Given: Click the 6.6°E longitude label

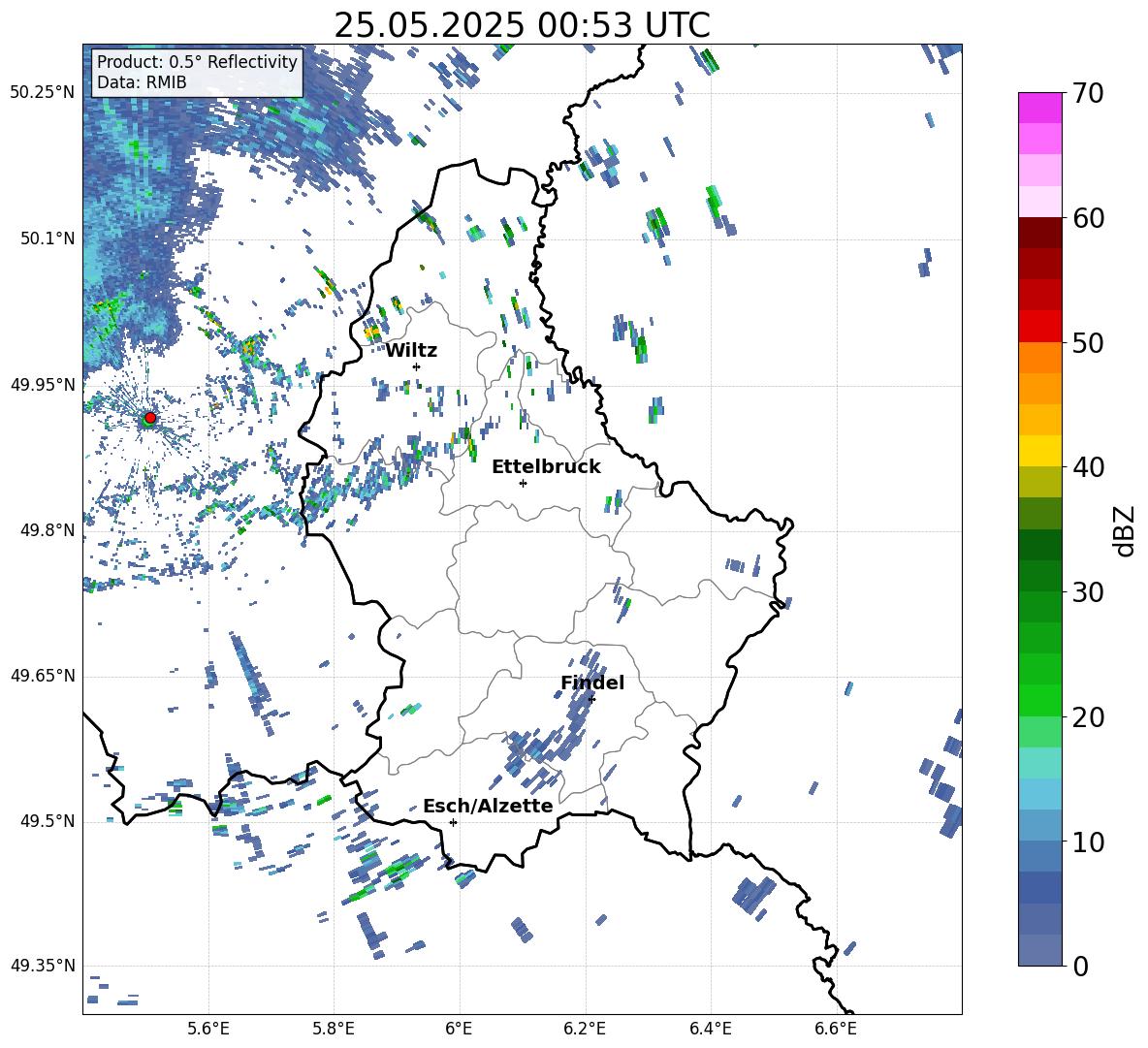Looking at the screenshot, I should pyautogui.click(x=836, y=1029).
